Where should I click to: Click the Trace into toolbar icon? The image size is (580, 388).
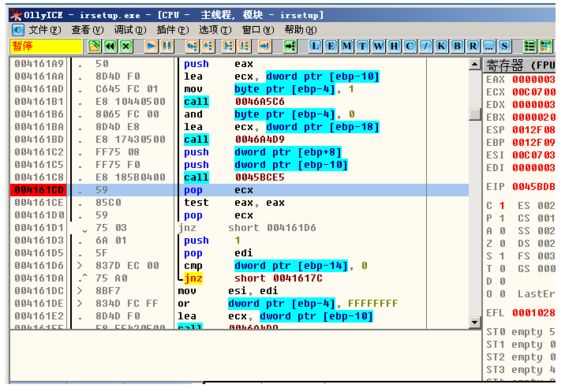[228, 46]
